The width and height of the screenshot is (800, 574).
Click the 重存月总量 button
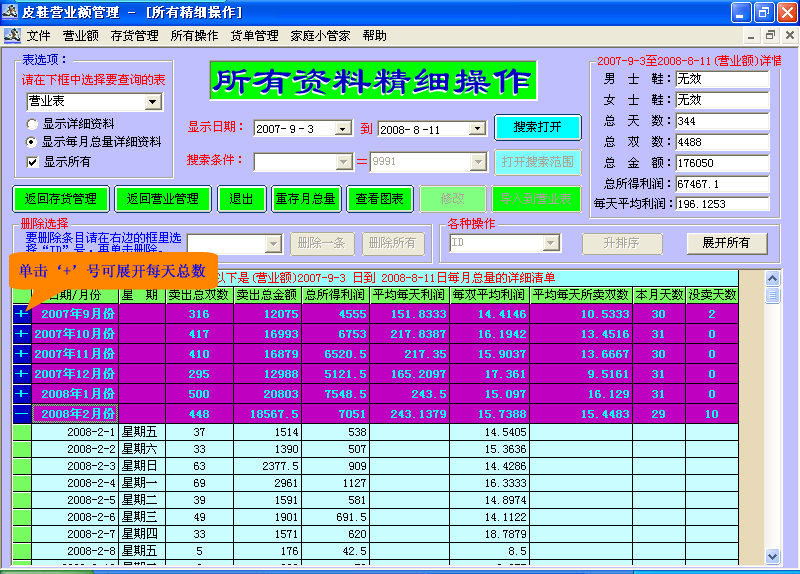tap(306, 198)
